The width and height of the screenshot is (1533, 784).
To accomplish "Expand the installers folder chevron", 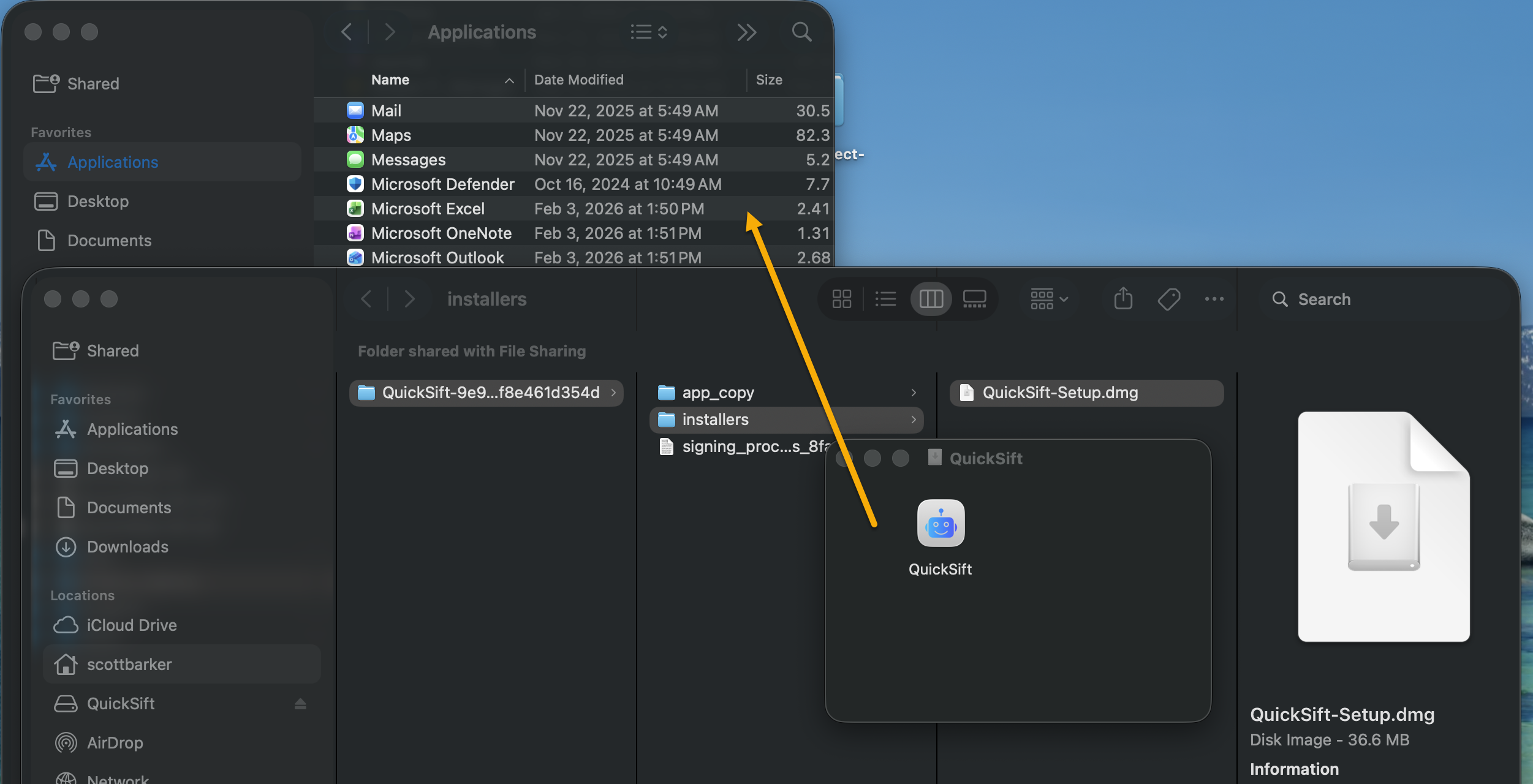I will pyautogui.click(x=914, y=420).
